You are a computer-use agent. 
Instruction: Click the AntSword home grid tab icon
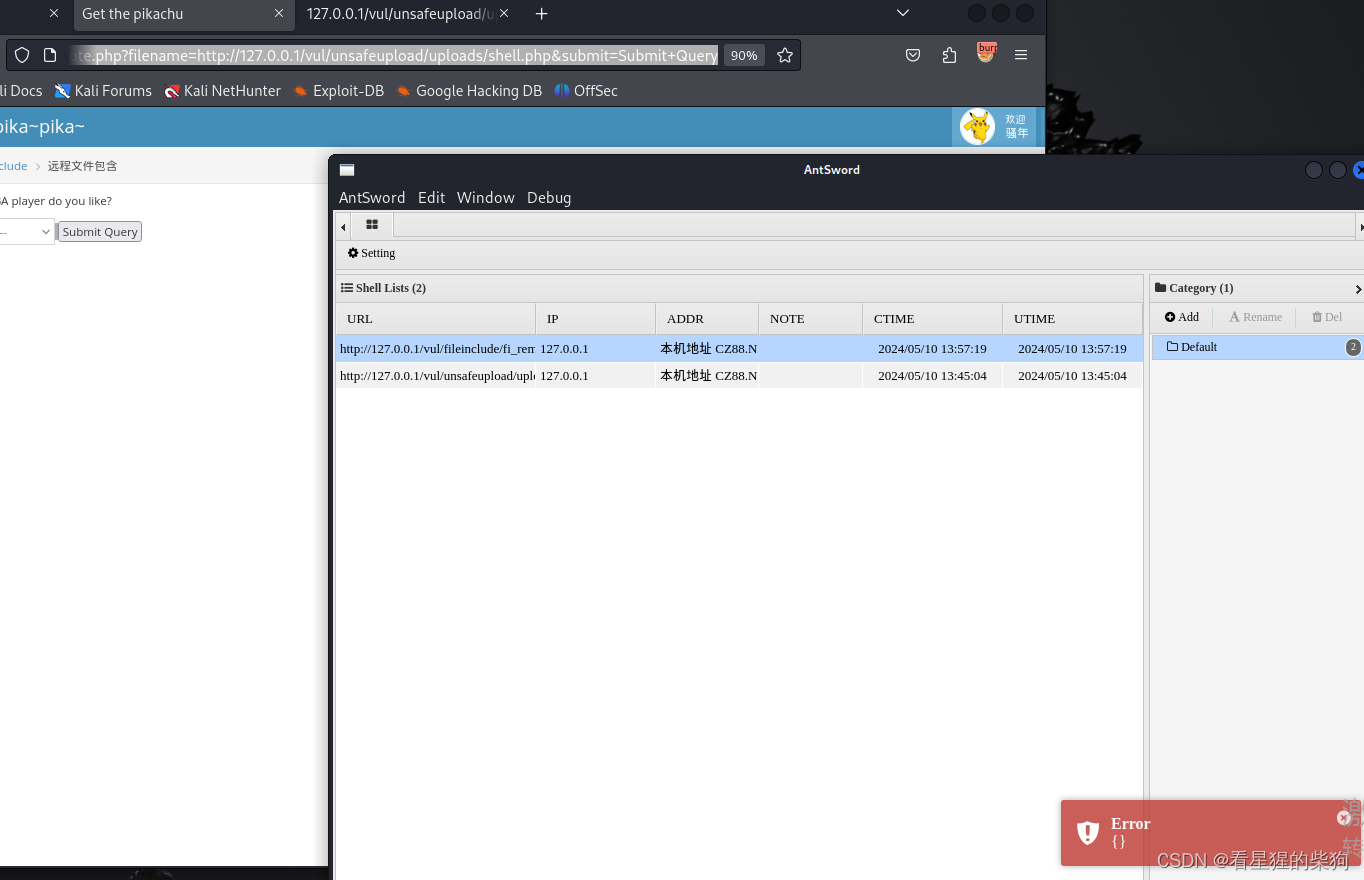click(x=372, y=225)
